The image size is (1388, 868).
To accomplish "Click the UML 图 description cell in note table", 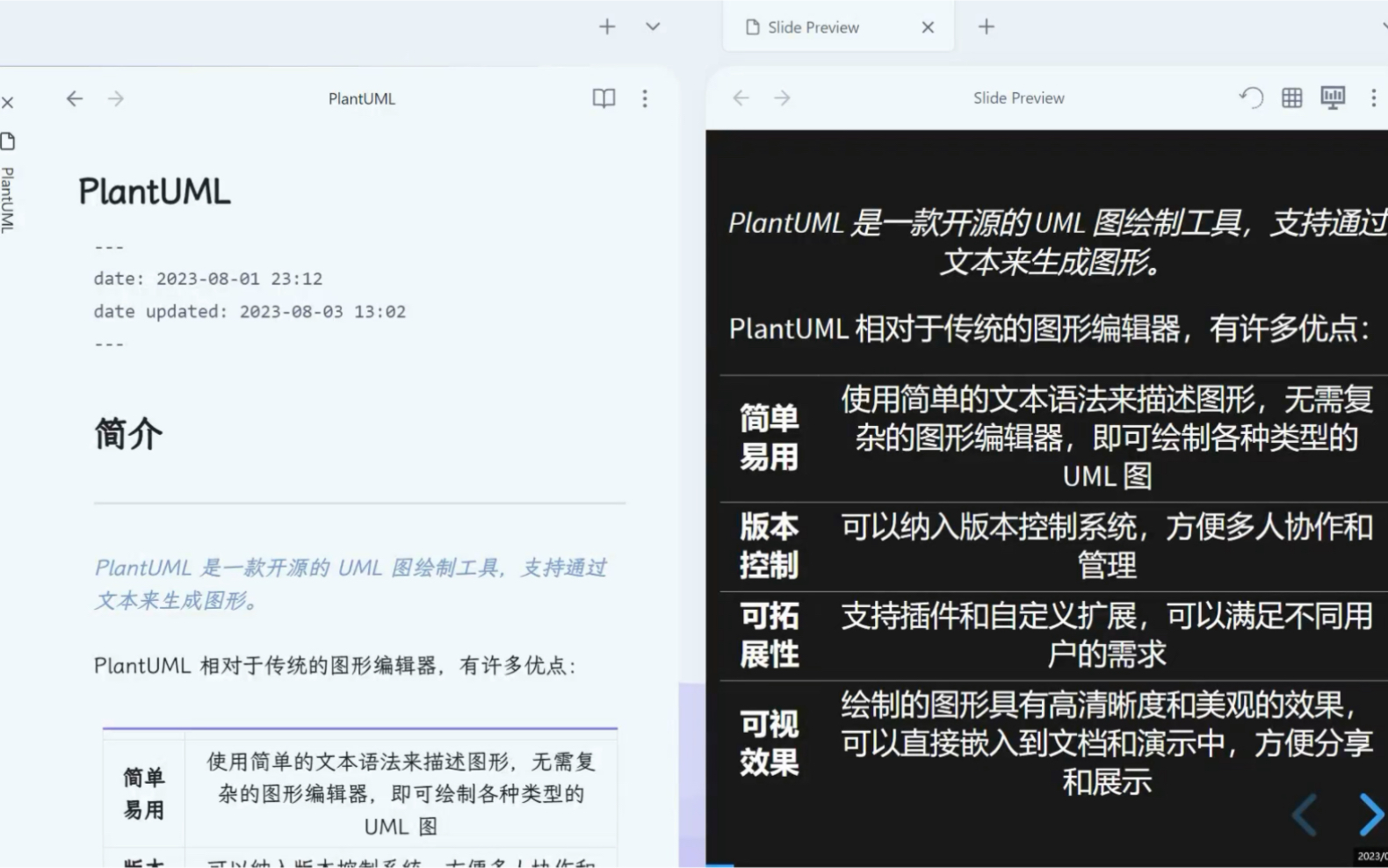I will (401, 793).
